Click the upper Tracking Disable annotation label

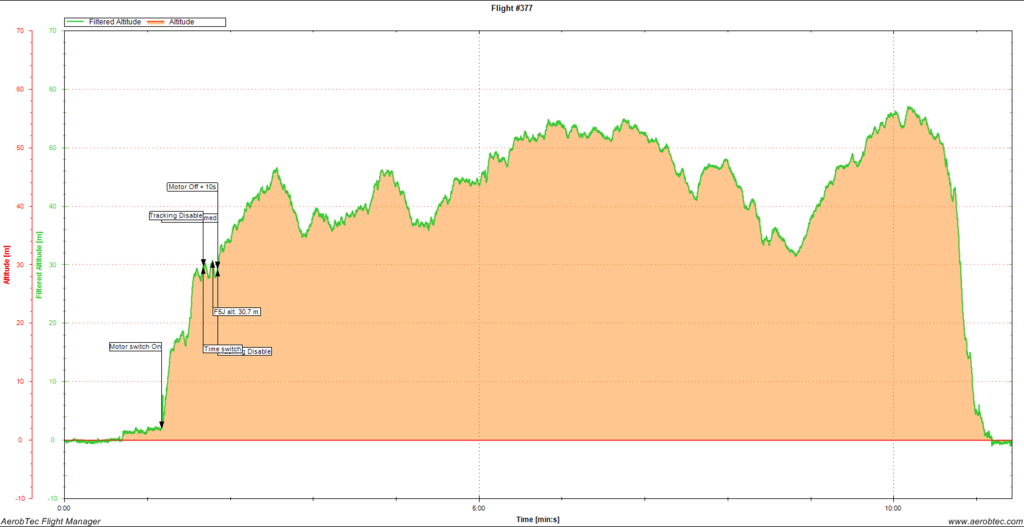pos(175,215)
